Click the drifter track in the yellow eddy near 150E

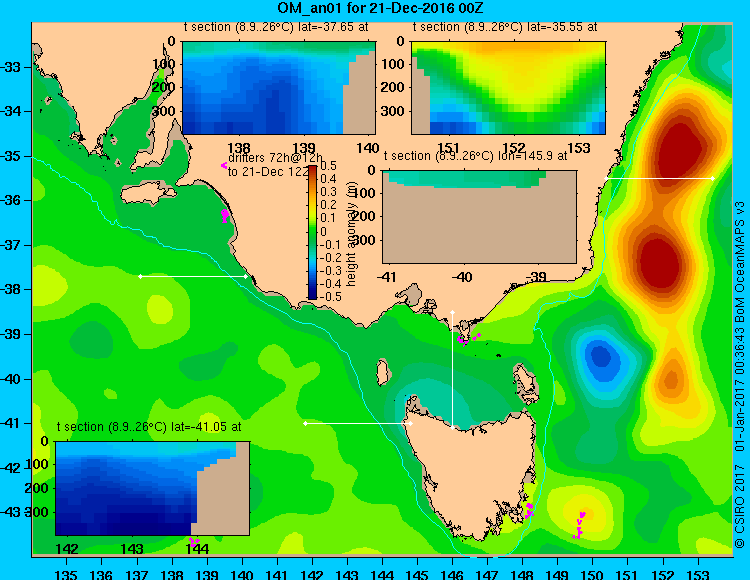pos(580,525)
